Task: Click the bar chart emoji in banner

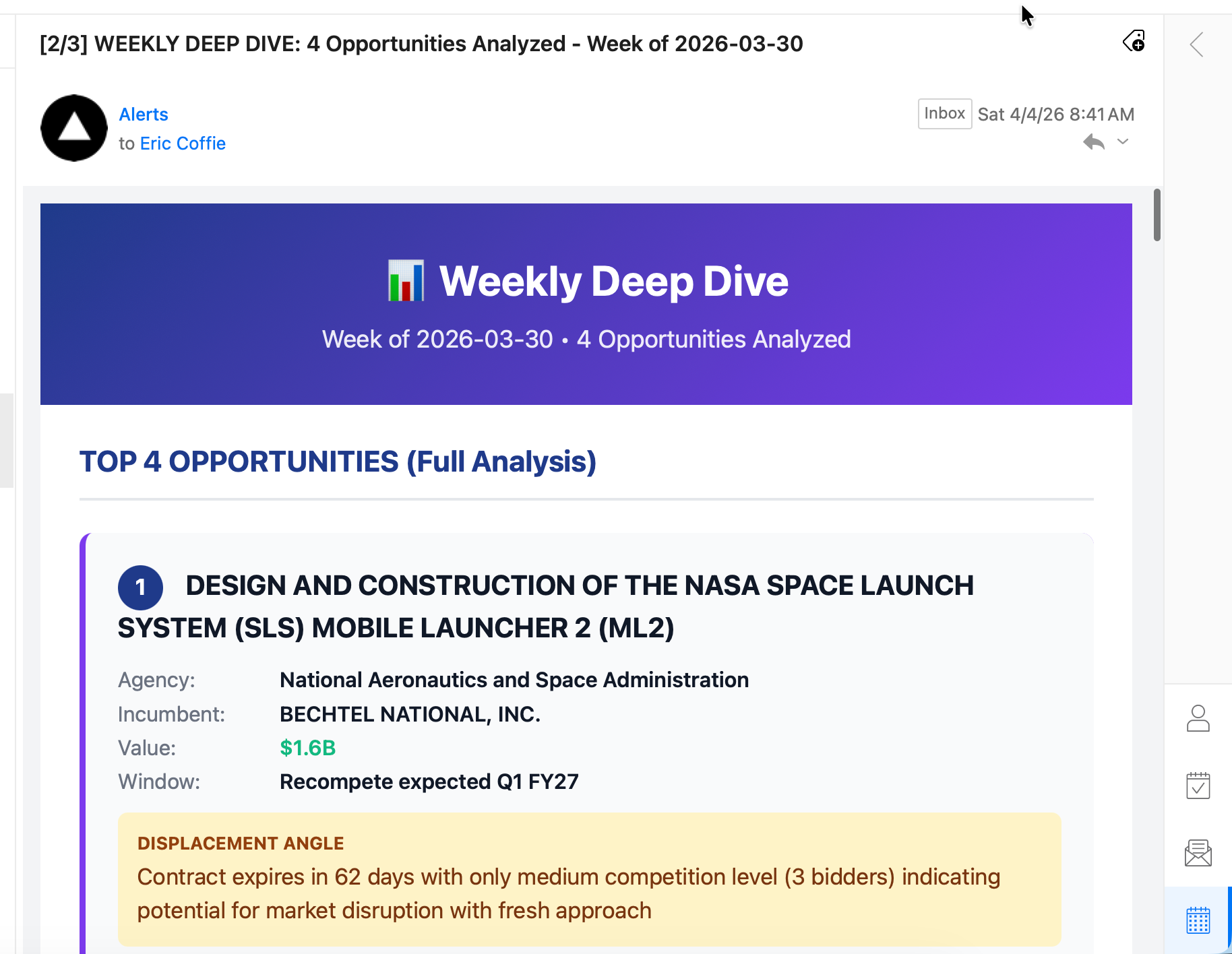Action: 406,280
